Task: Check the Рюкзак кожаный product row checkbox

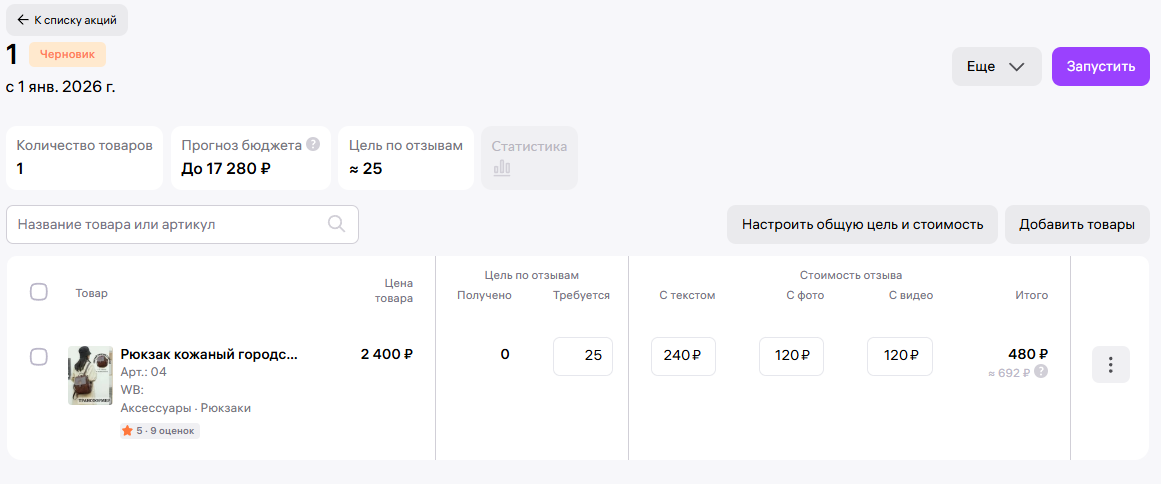Action: 39,357
